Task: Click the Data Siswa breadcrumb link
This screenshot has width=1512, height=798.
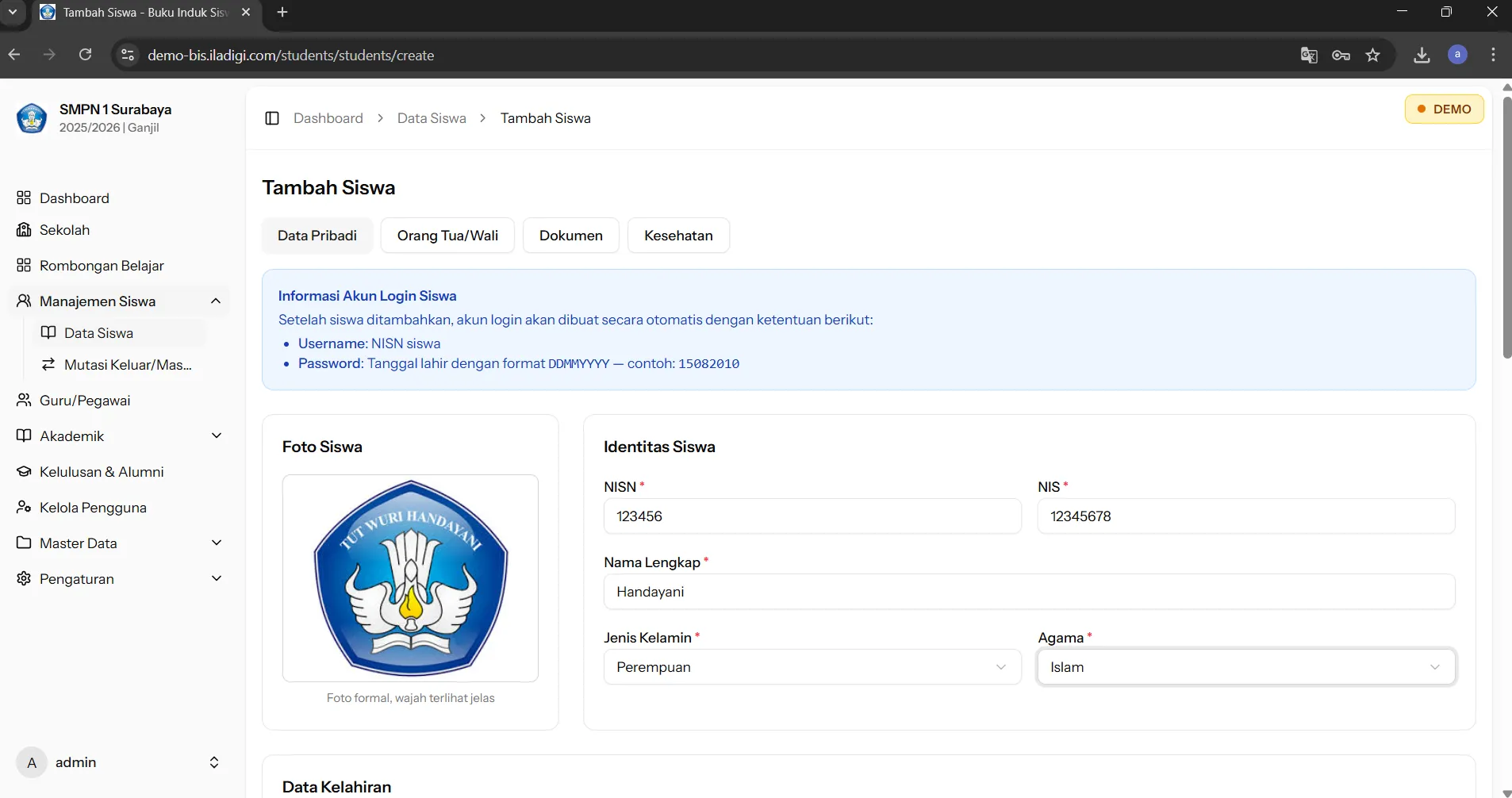Action: [x=432, y=118]
